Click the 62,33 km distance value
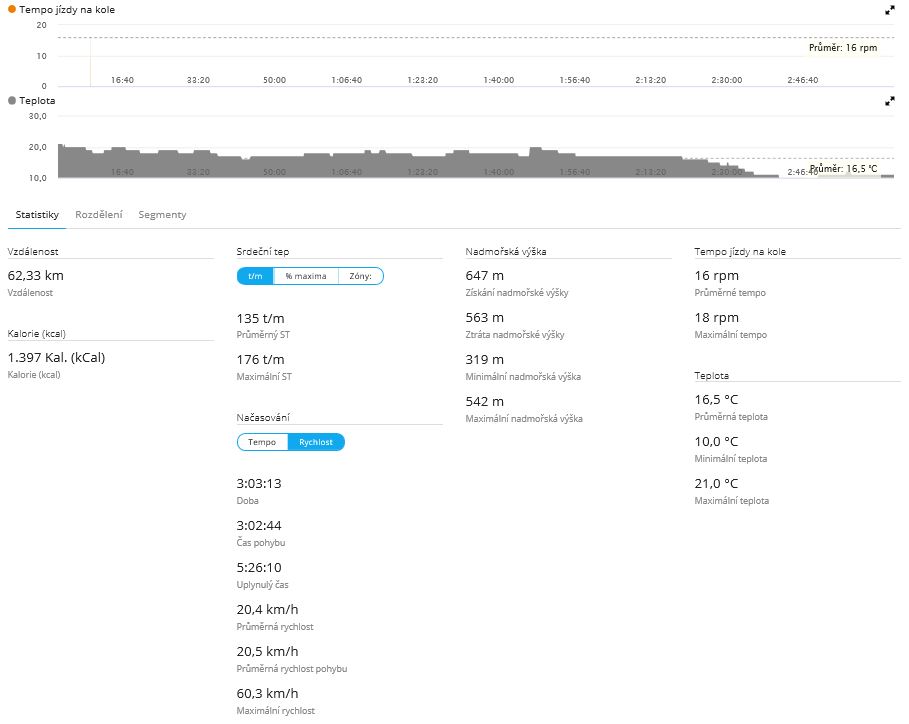Screen dimensions: 909x724 [x=35, y=273]
